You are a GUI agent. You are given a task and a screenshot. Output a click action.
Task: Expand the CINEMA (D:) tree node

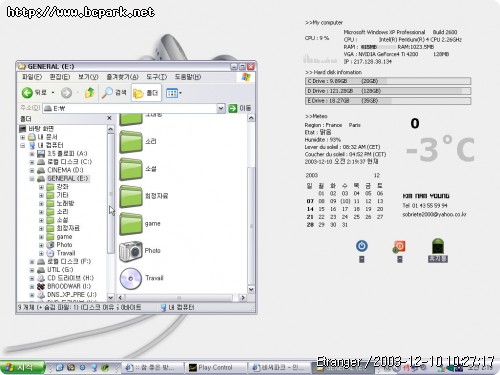pyautogui.click(x=32, y=170)
